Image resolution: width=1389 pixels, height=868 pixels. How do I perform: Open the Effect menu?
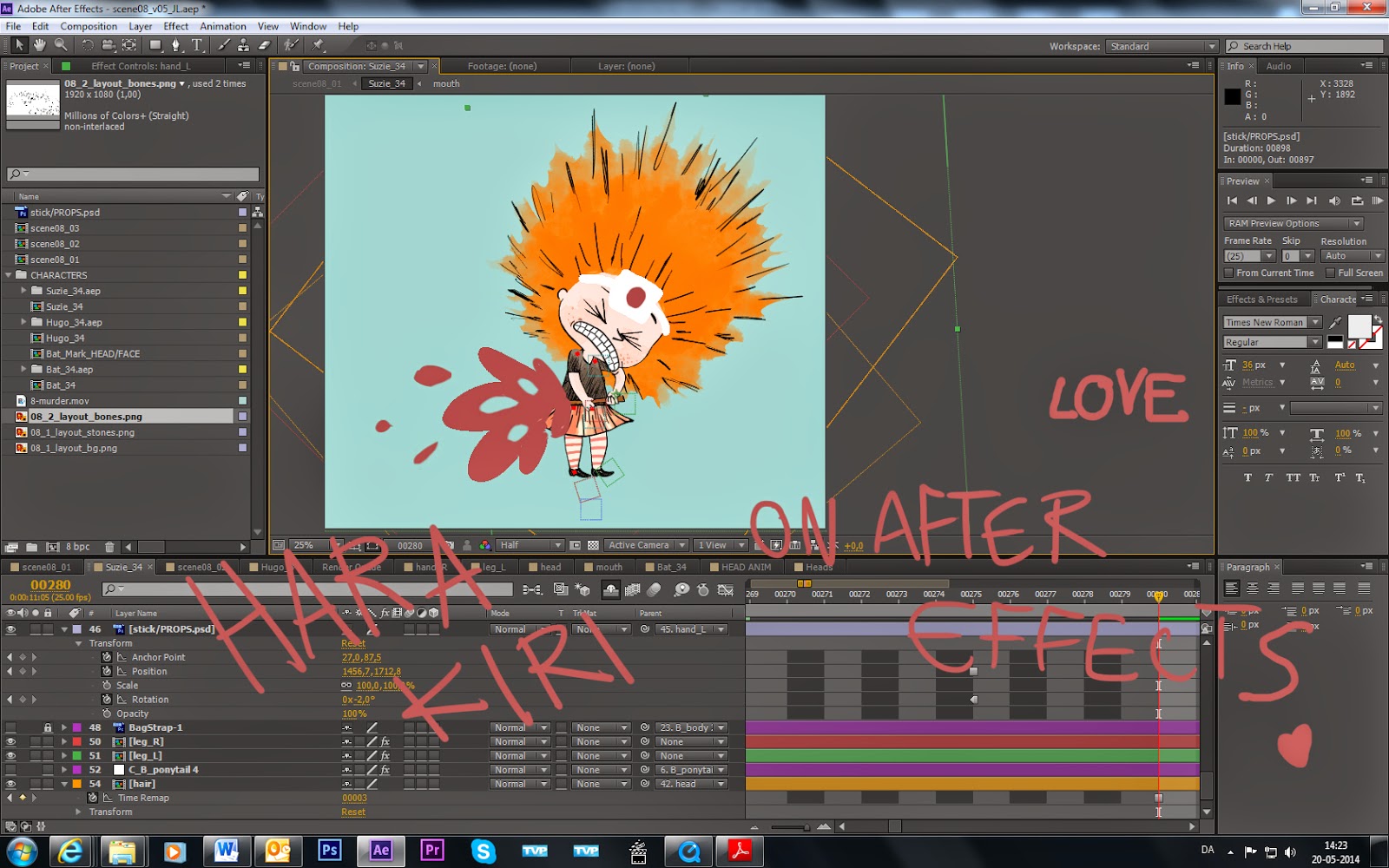(176, 27)
